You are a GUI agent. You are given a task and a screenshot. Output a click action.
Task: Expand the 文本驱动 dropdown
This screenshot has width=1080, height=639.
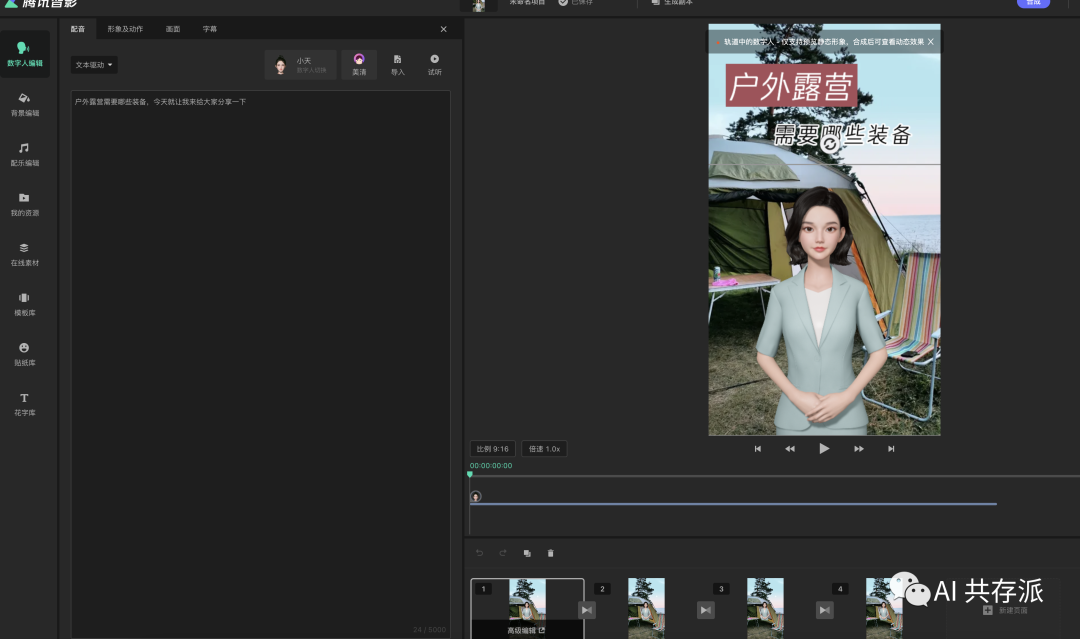point(95,65)
